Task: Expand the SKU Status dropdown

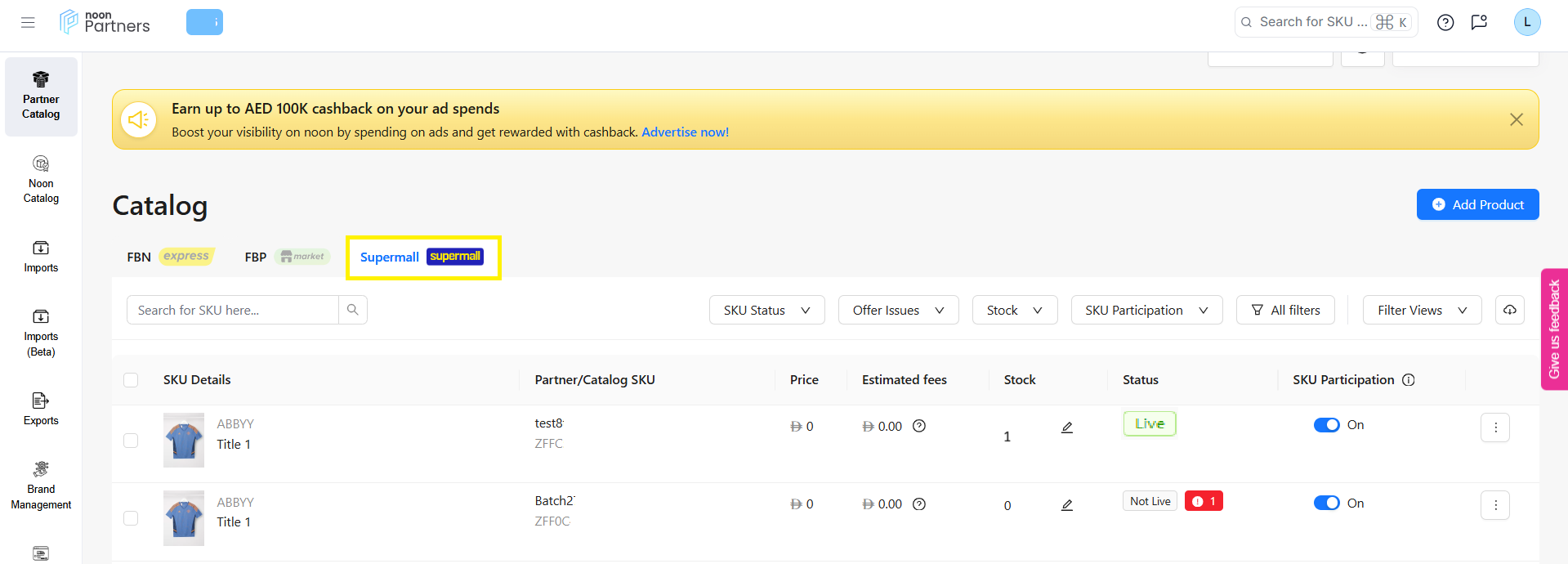Action: pos(767,310)
